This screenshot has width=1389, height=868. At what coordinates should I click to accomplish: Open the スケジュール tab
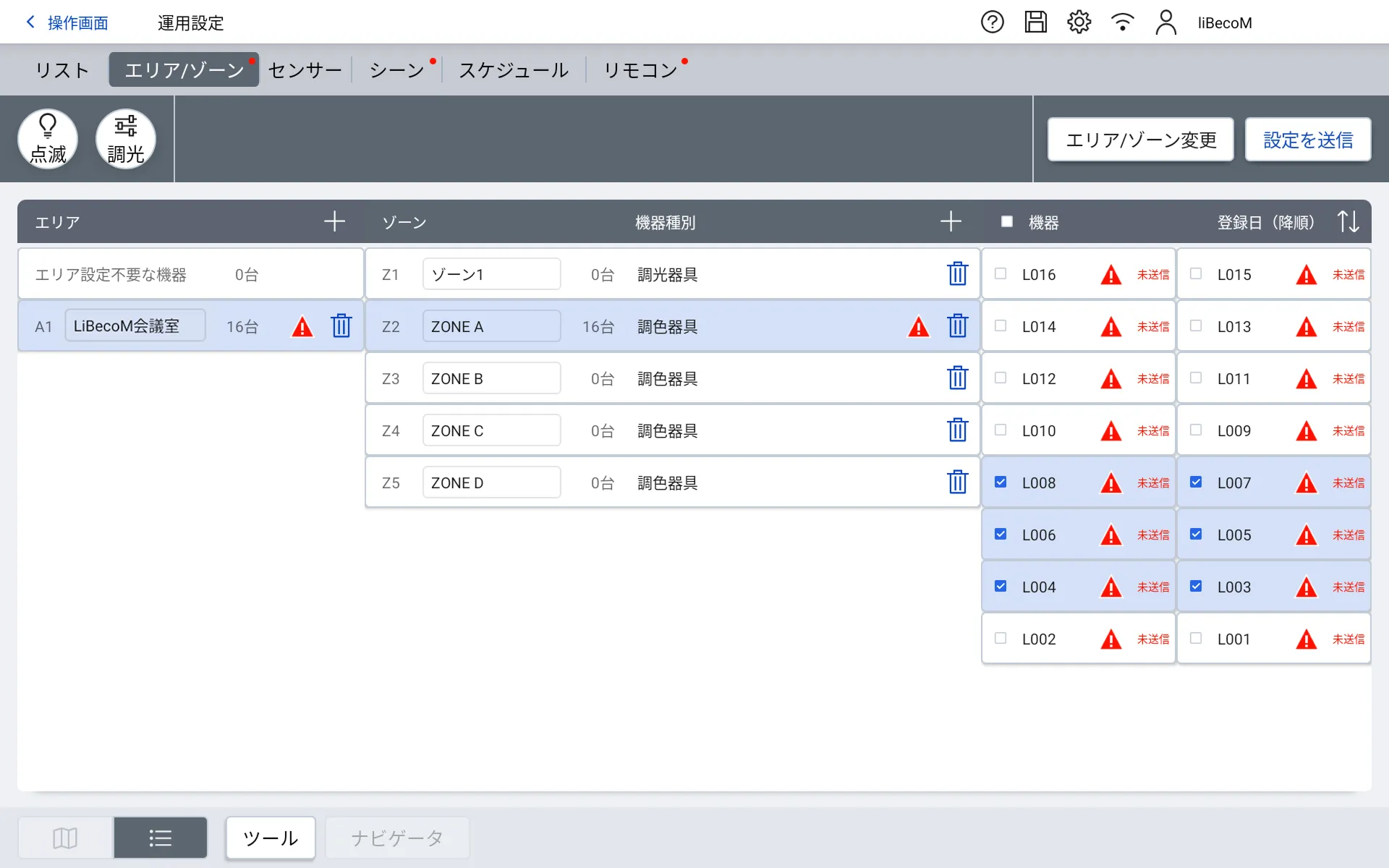click(x=514, y=70)
